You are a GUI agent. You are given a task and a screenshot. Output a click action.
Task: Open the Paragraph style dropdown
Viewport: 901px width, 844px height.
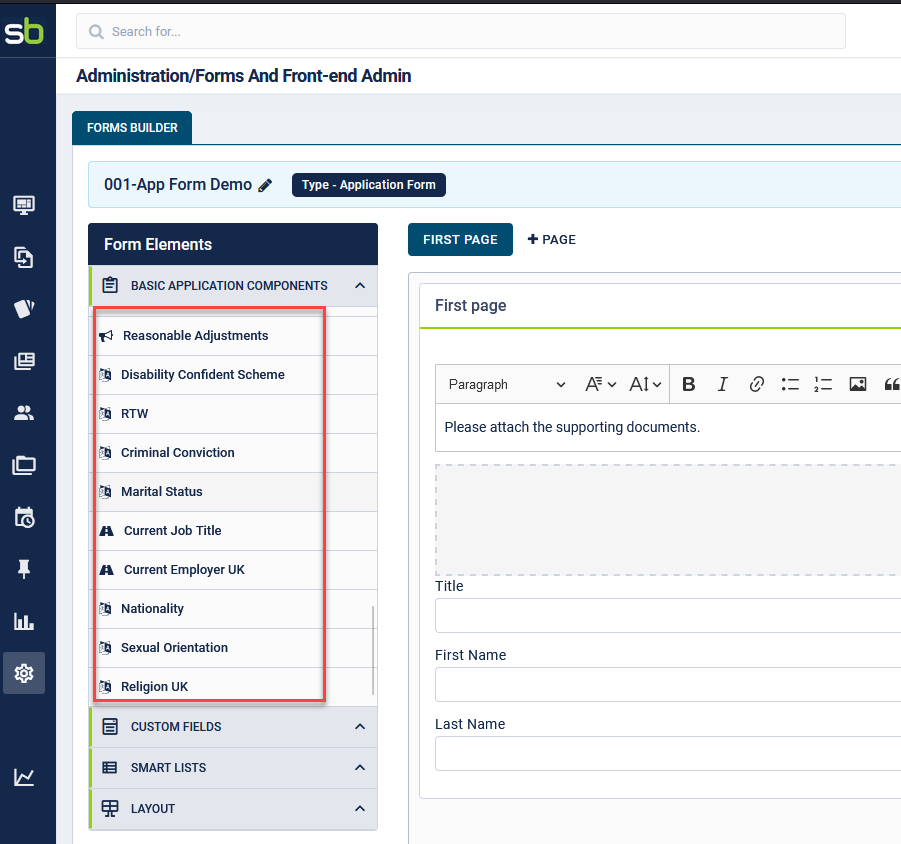pyautogui.click(x=506, y=384)
